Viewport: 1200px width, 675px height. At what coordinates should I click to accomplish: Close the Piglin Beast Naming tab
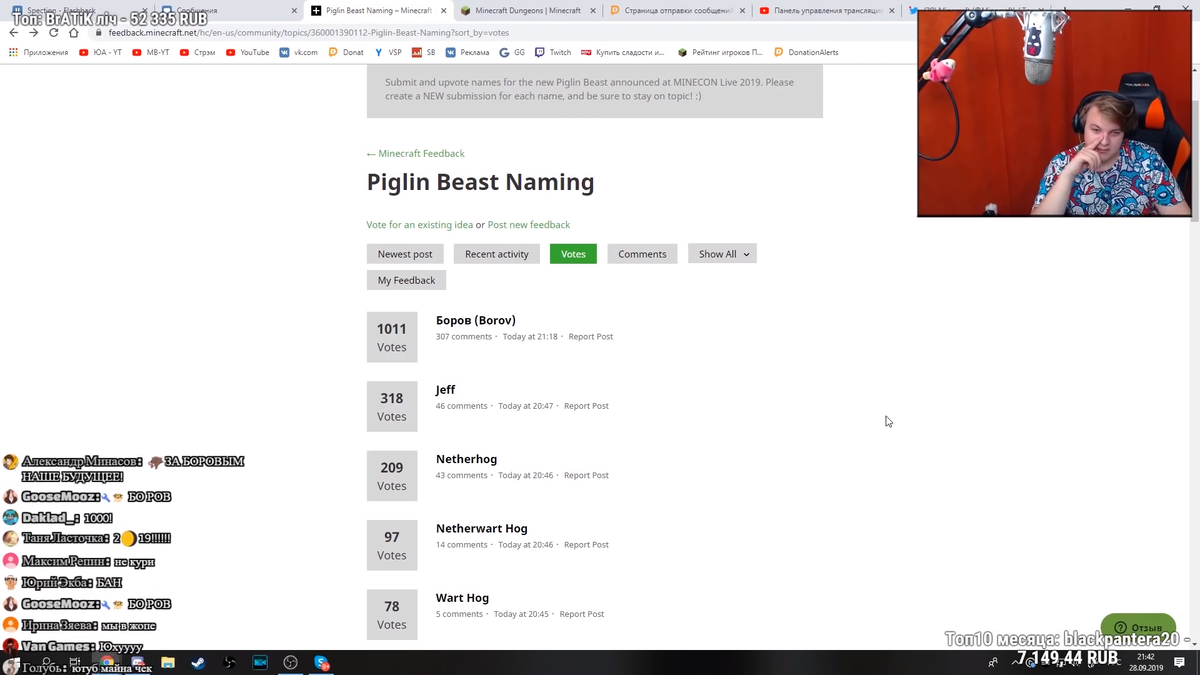coord(444,11)
